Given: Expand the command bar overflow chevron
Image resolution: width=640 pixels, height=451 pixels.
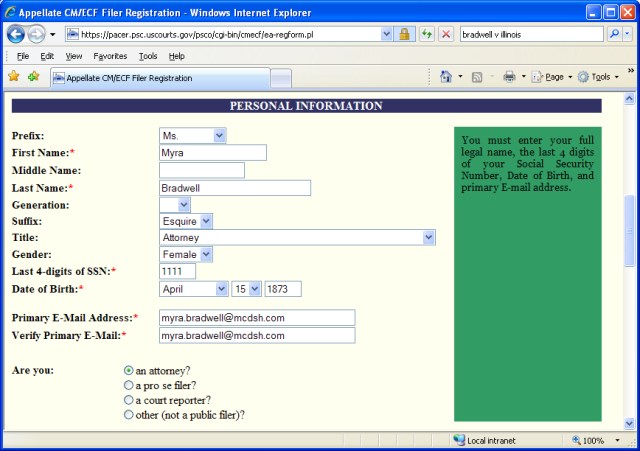Looking at the screenshot, I should [631, 71].
